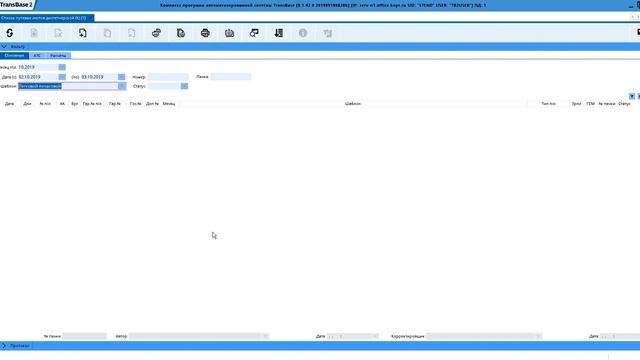Click the АК column header

click(62, 104)
